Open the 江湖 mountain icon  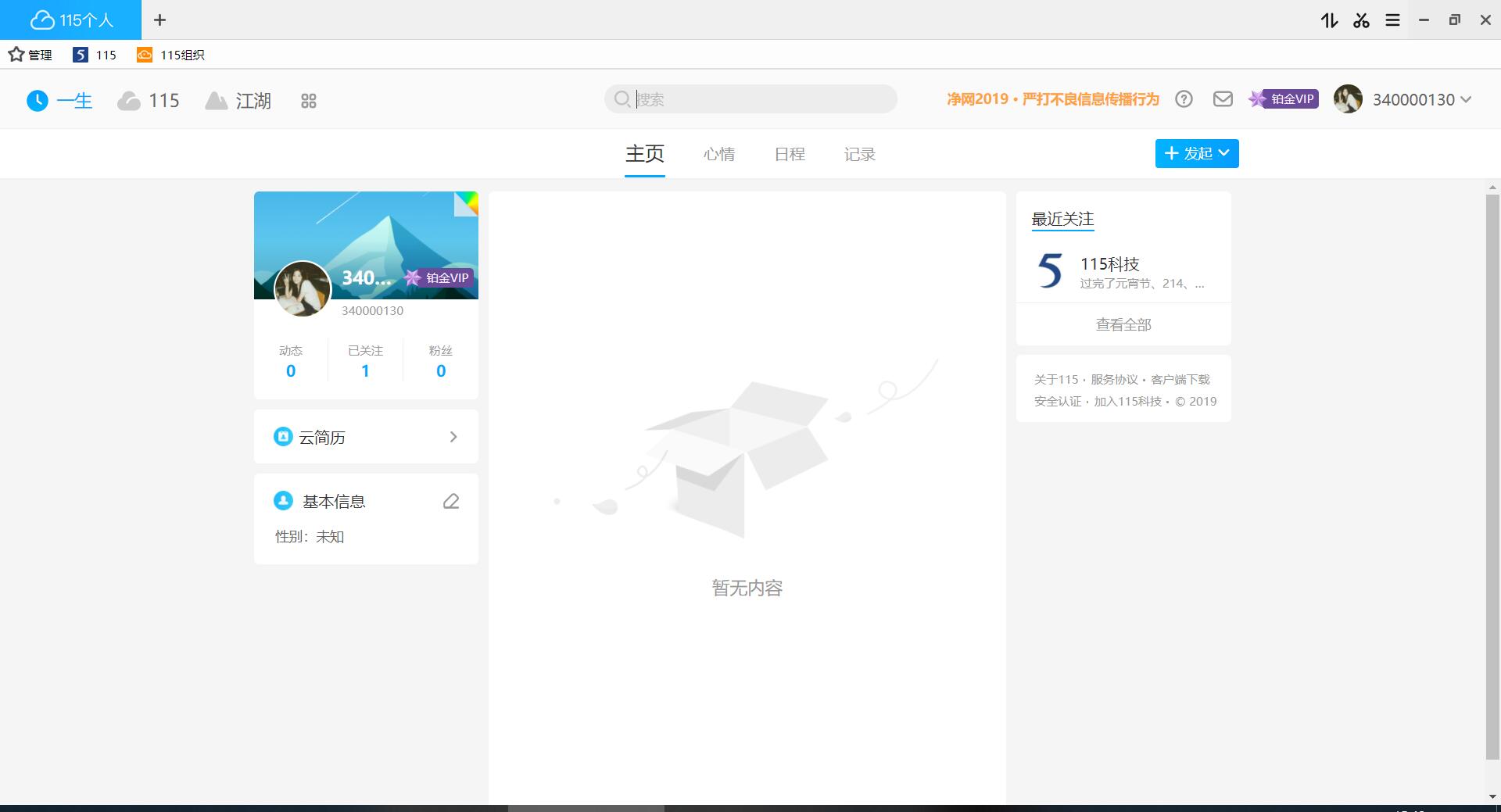(217, 100)
